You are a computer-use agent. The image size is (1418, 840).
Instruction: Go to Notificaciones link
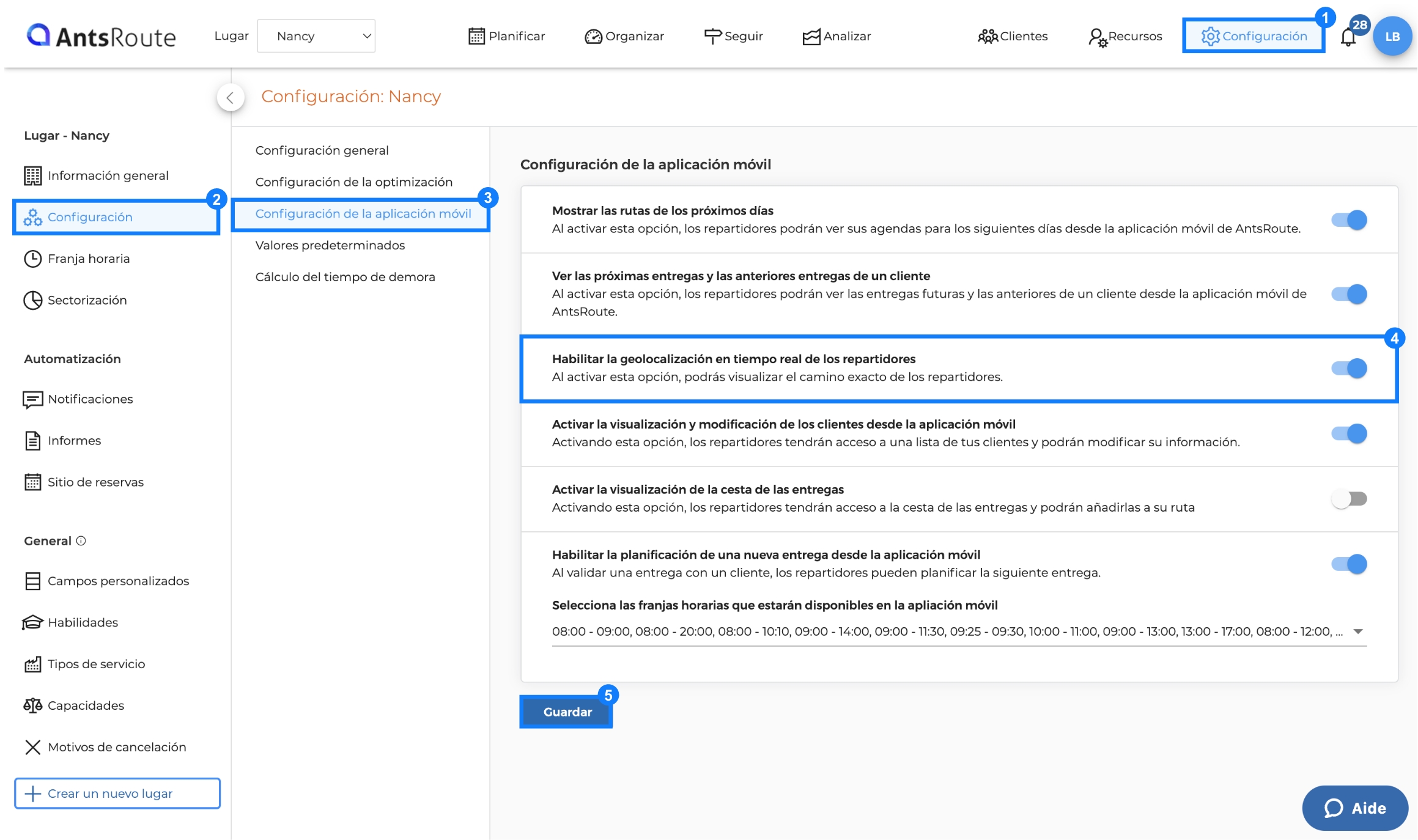[x=90, y=399]
